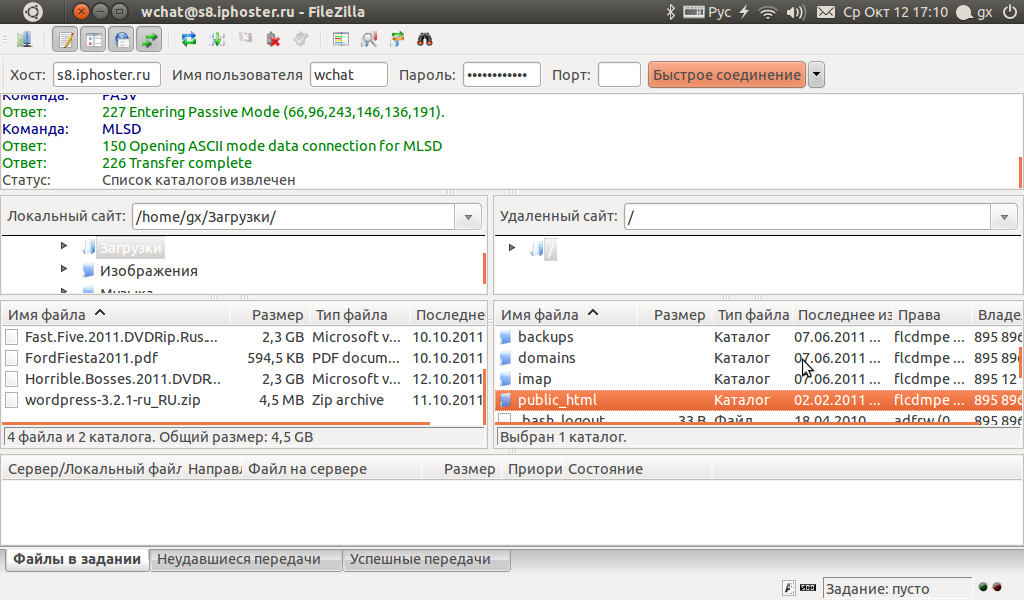Sort remote files by Права column
The width and height of the screenshot is (1024, 600).
click(932, 315)
